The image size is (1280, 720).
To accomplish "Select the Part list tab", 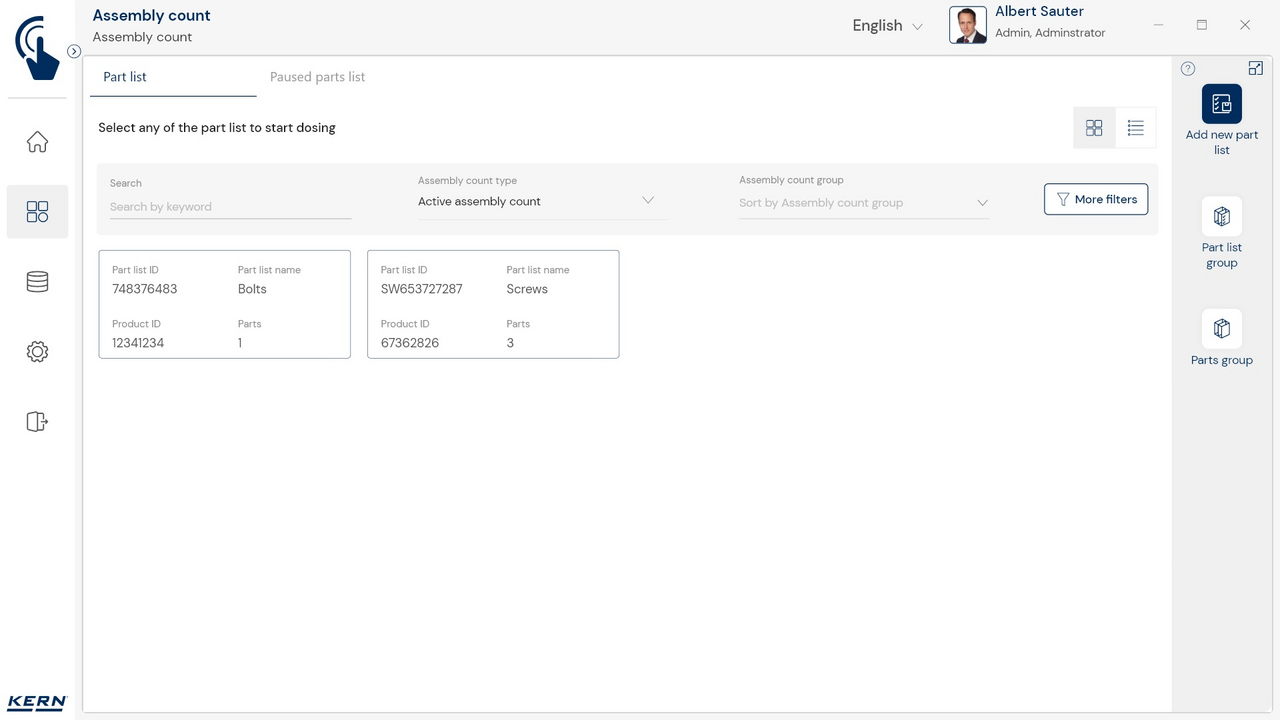I will [125, 77].
